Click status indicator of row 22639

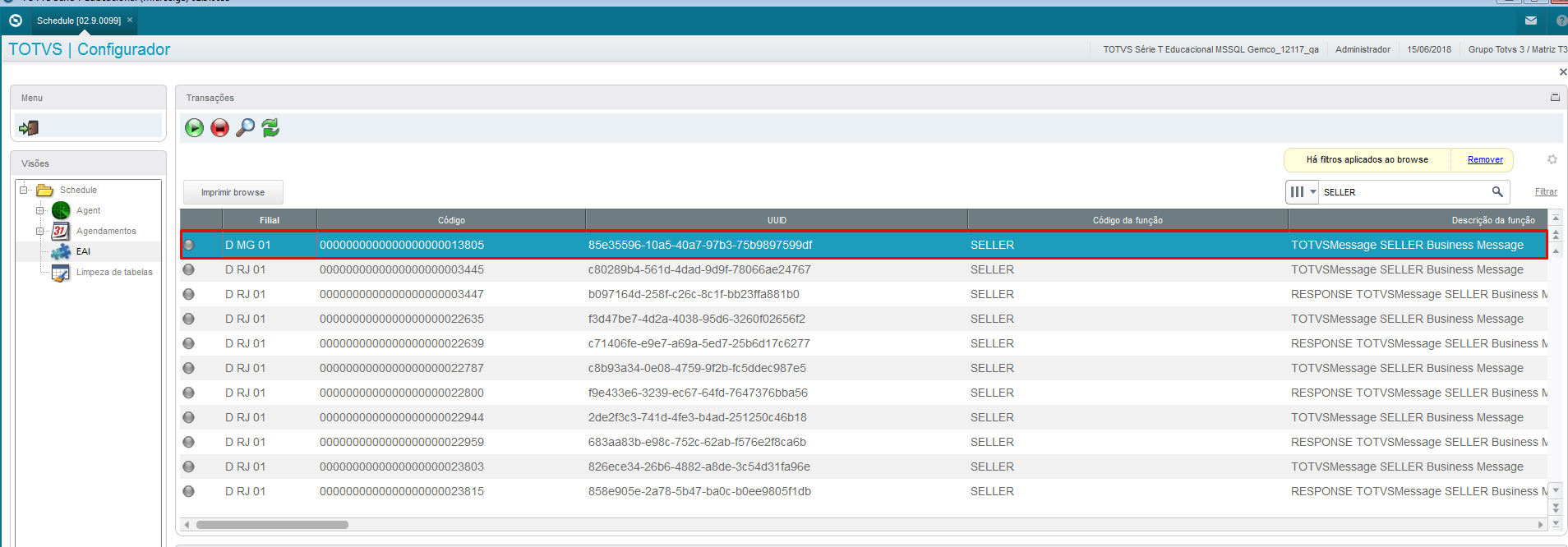pos(189,343)
